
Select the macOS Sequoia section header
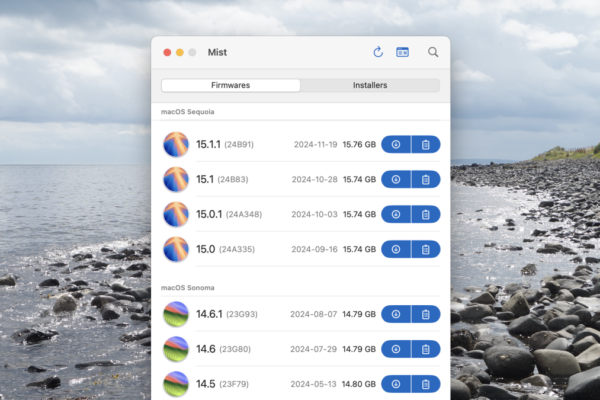tap(188, 112)
